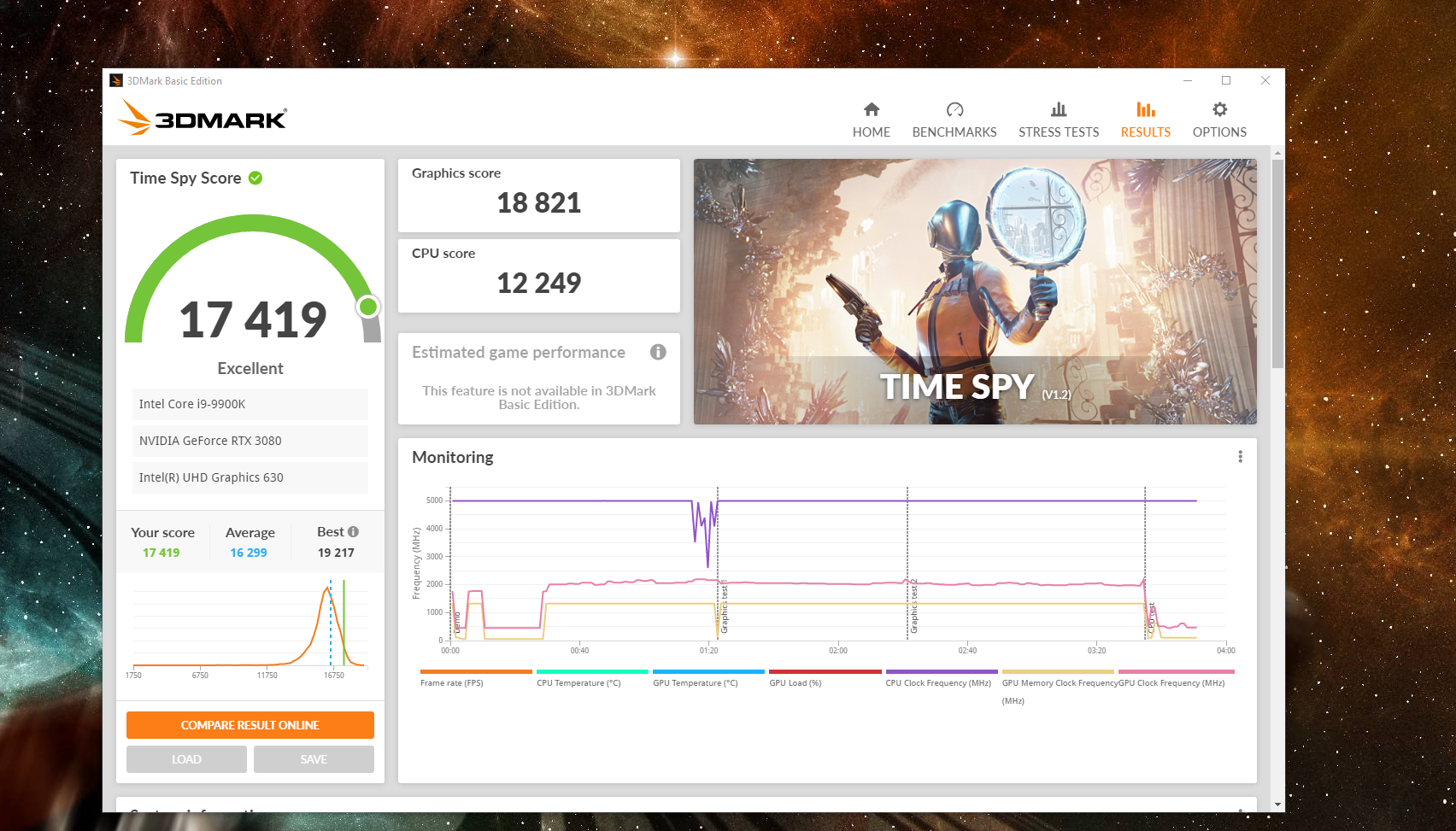Click COMPARE RESULT ONLINE button
Image resolution: width=1456 pixels, height=831 pixels.
click(250, 725)
